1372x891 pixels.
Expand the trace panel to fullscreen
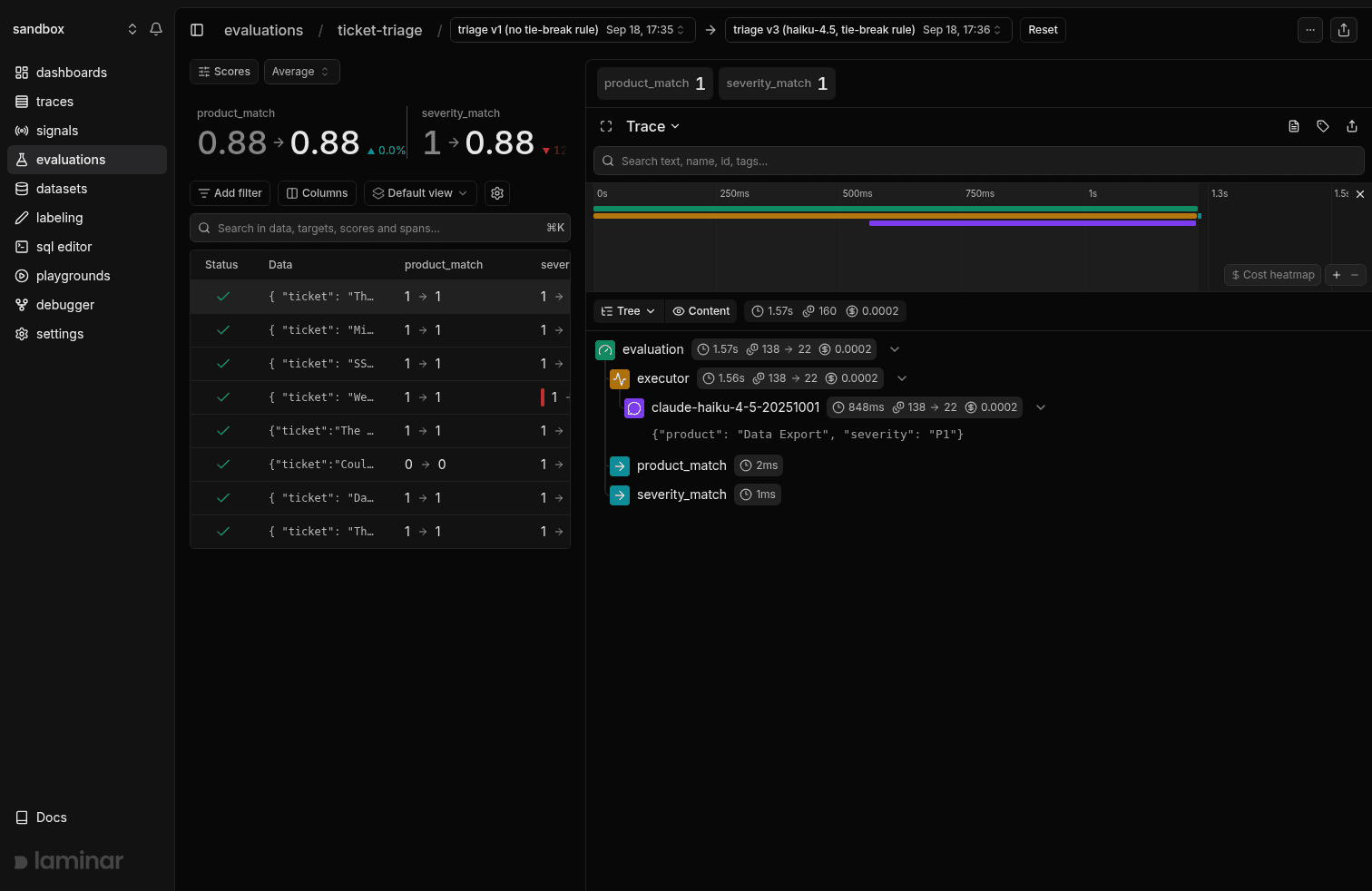coord(606,126)
